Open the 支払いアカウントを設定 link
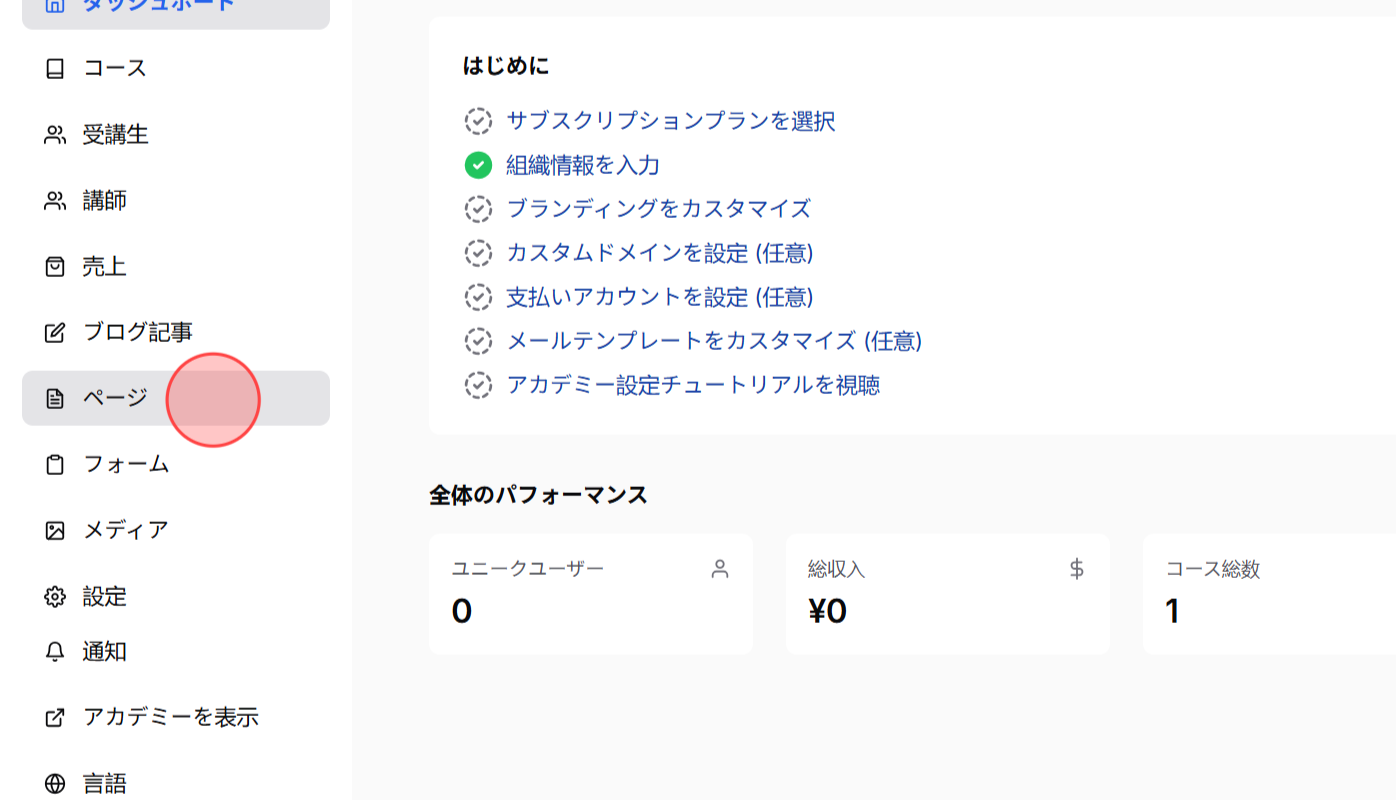 click(x=659, y=297)
